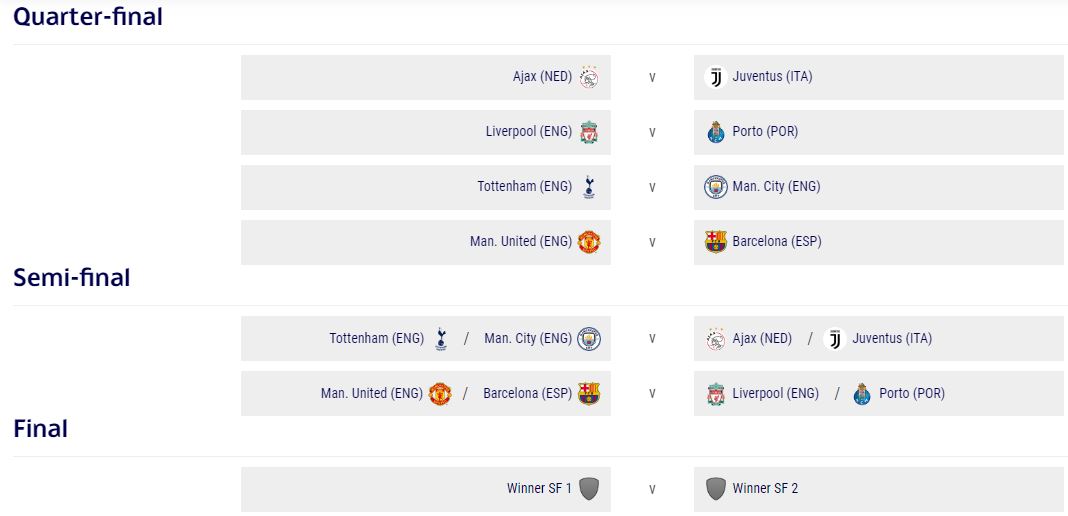The image size is (1068, 516).
Task: Click the Tottenham cockerel crest in Quarter-final
Action: pyautogui.click(x=589, y=187)
